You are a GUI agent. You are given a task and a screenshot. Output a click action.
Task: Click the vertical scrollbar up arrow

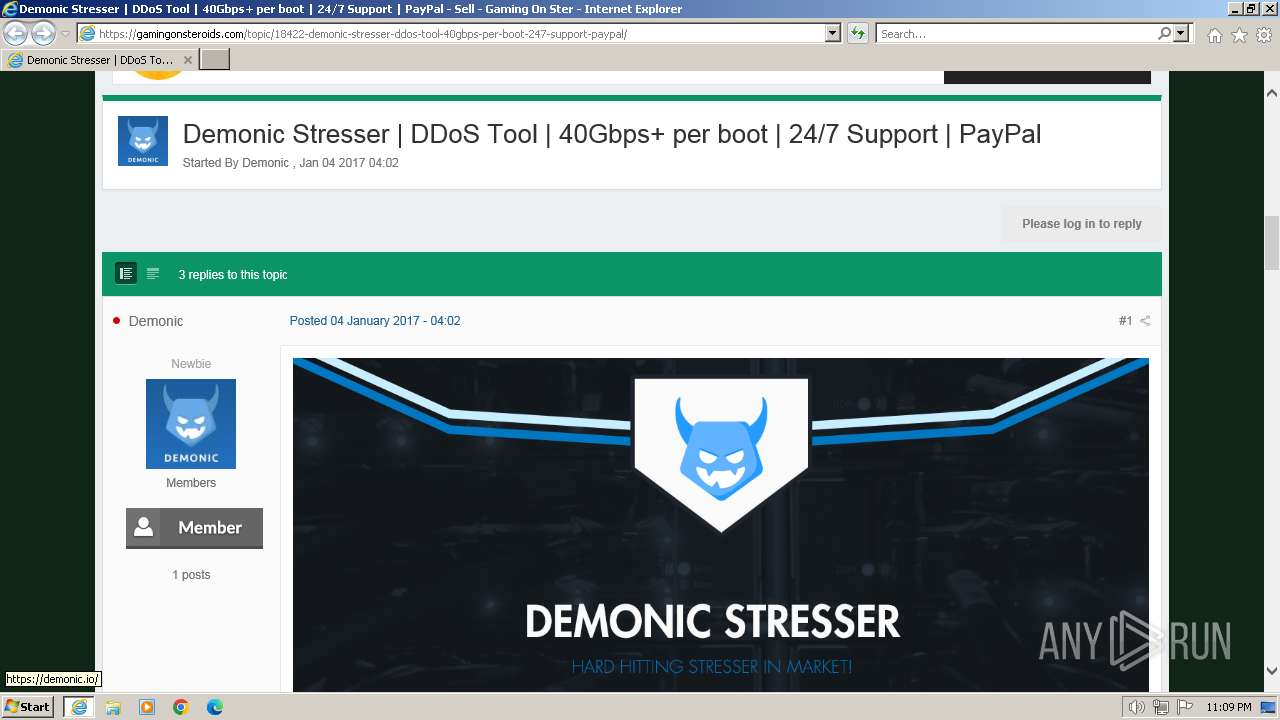1272,92
